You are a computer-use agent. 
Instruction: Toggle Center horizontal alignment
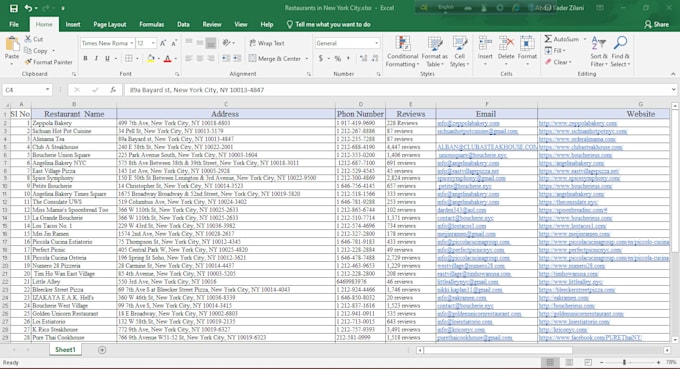(199, 58)
